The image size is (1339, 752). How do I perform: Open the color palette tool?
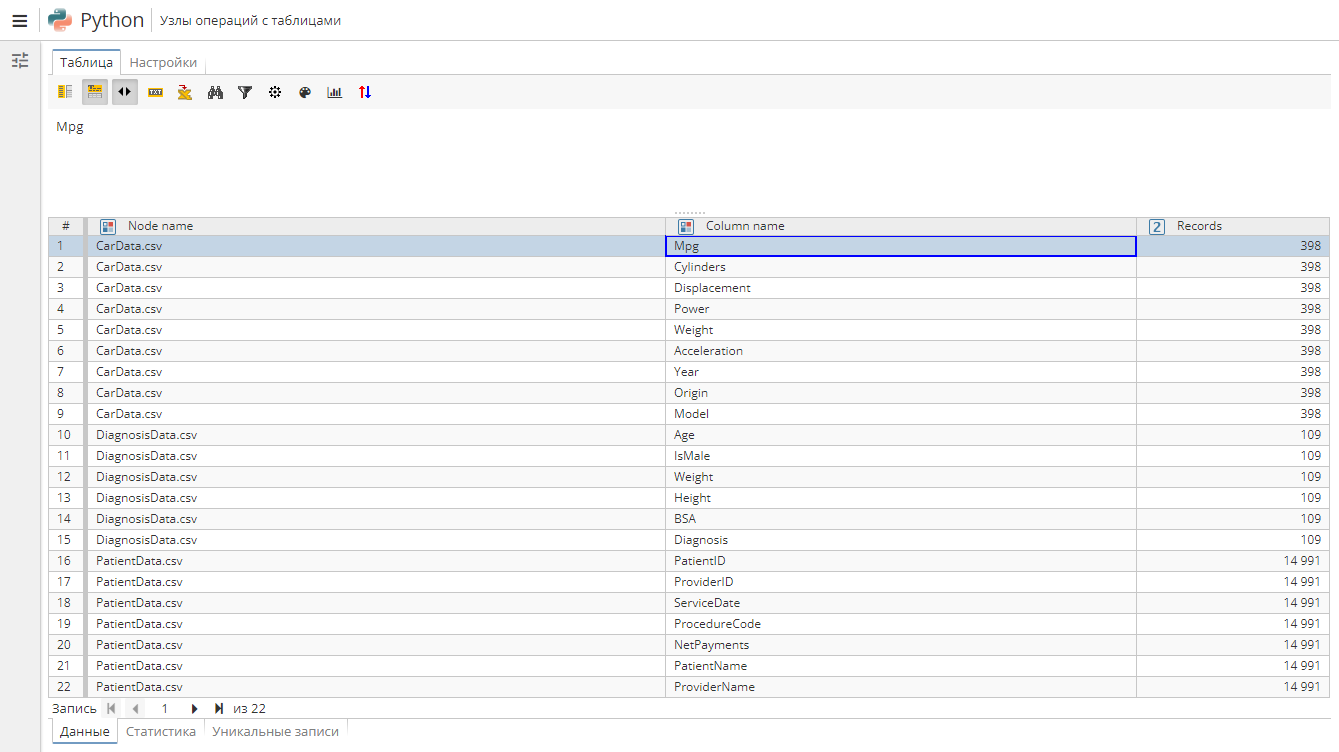(304, 92)
